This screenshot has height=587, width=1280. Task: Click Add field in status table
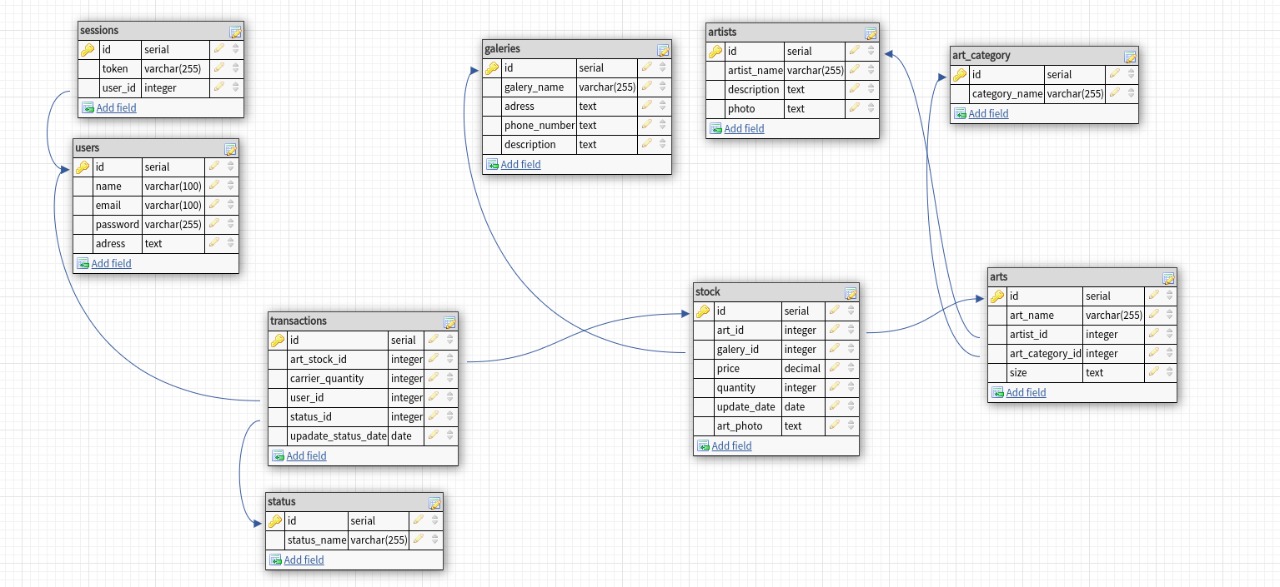(304, 560)
